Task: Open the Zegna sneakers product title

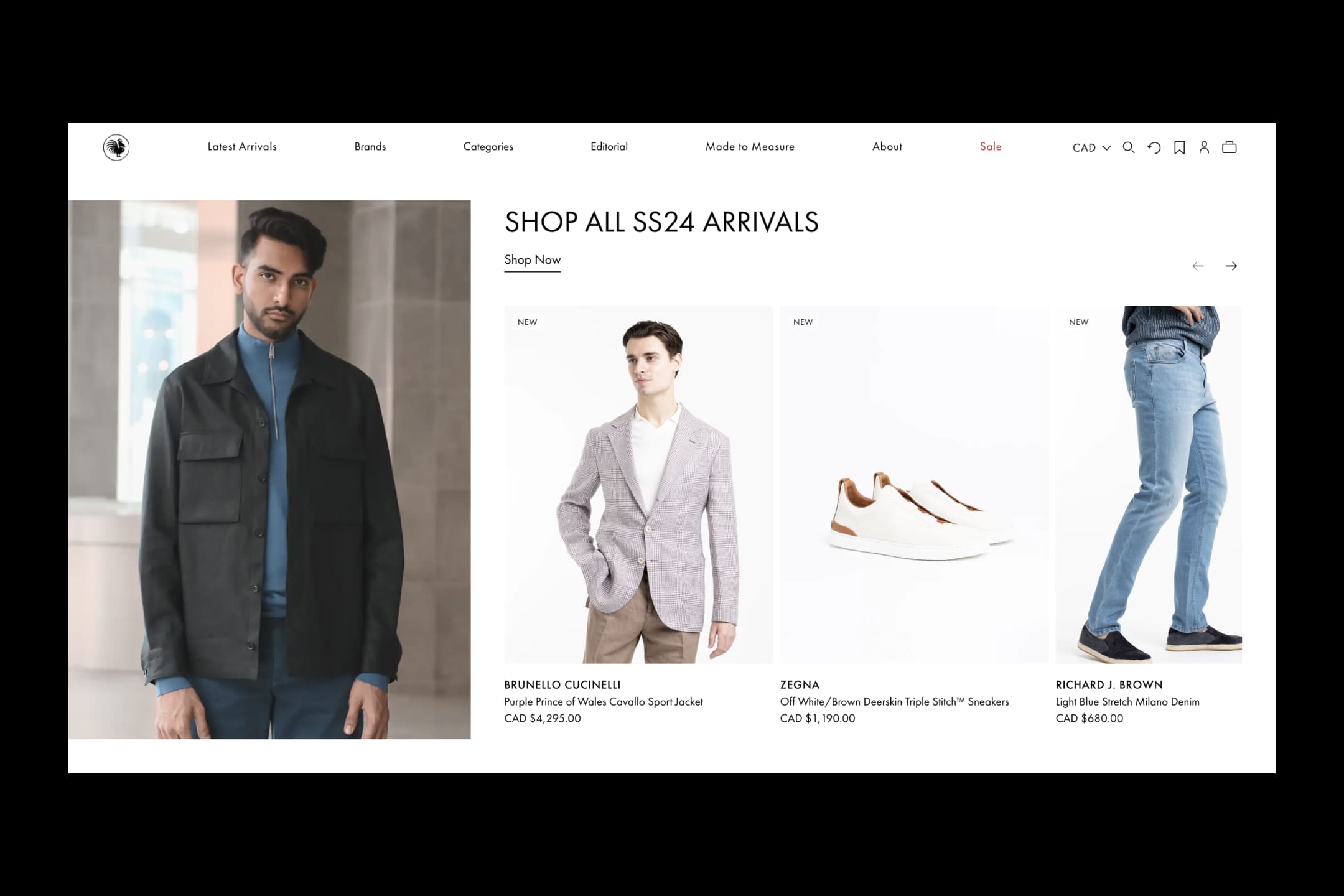Action: 894,701
